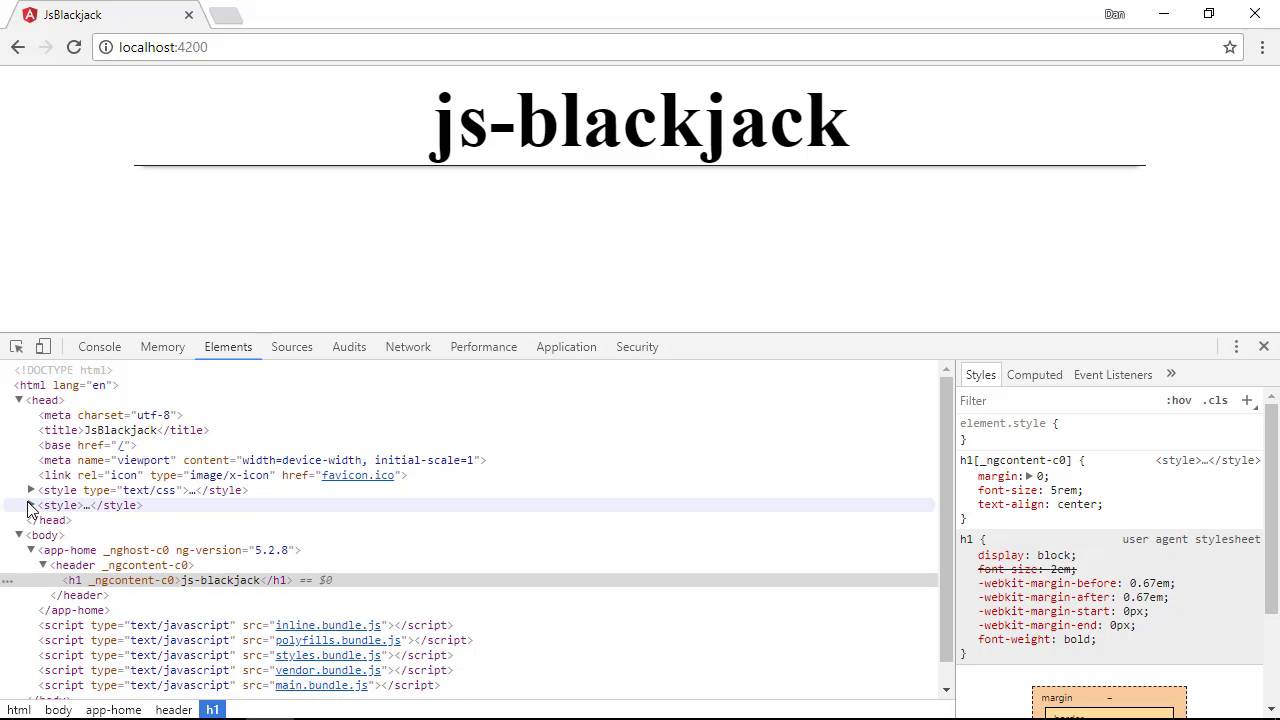Go to the Performance tab
The width and height of the screenshot is (1280, 720).
(484, 346)
